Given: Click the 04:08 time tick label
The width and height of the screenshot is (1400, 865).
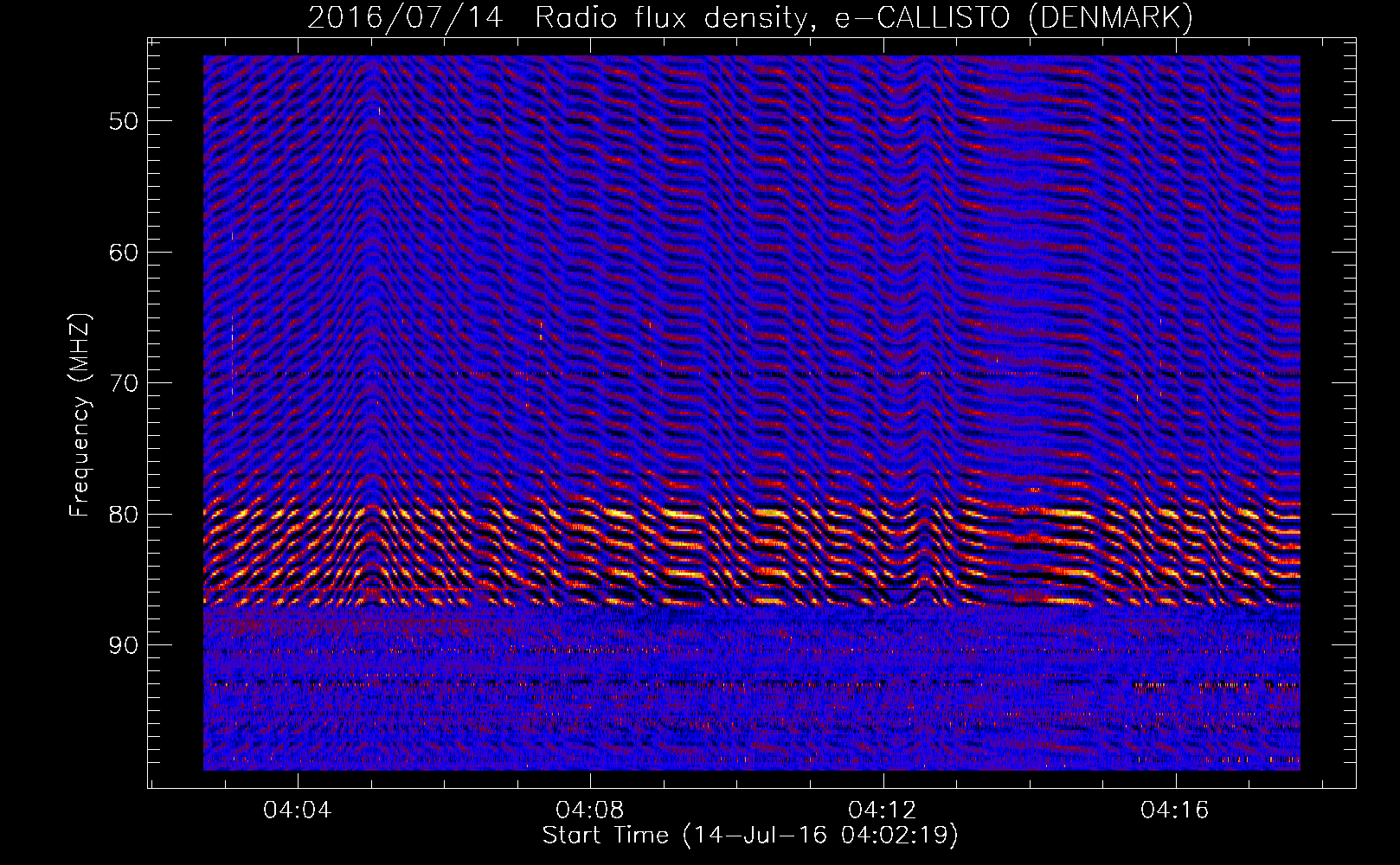Looking at the screenshot, I should coord(590,811).
